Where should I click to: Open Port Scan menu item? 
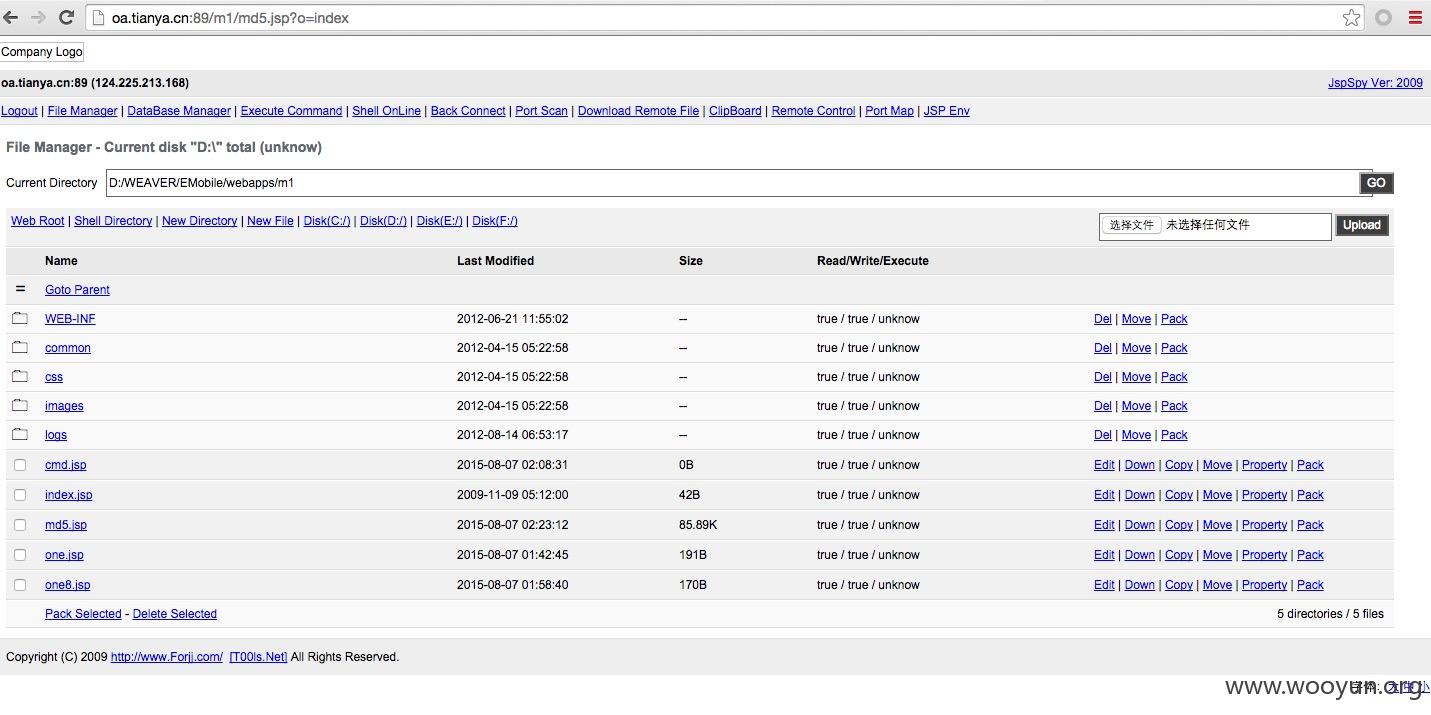tap(541, 111)
